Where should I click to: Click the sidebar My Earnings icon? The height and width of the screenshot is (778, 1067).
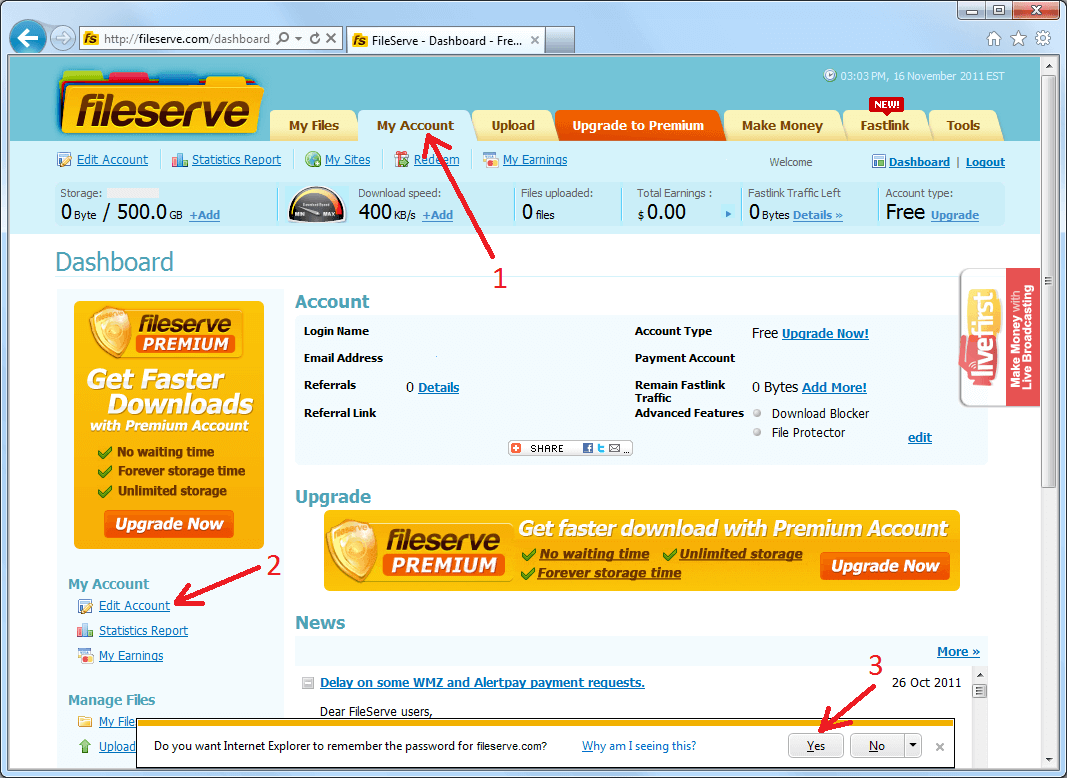(x=85, y=655)
